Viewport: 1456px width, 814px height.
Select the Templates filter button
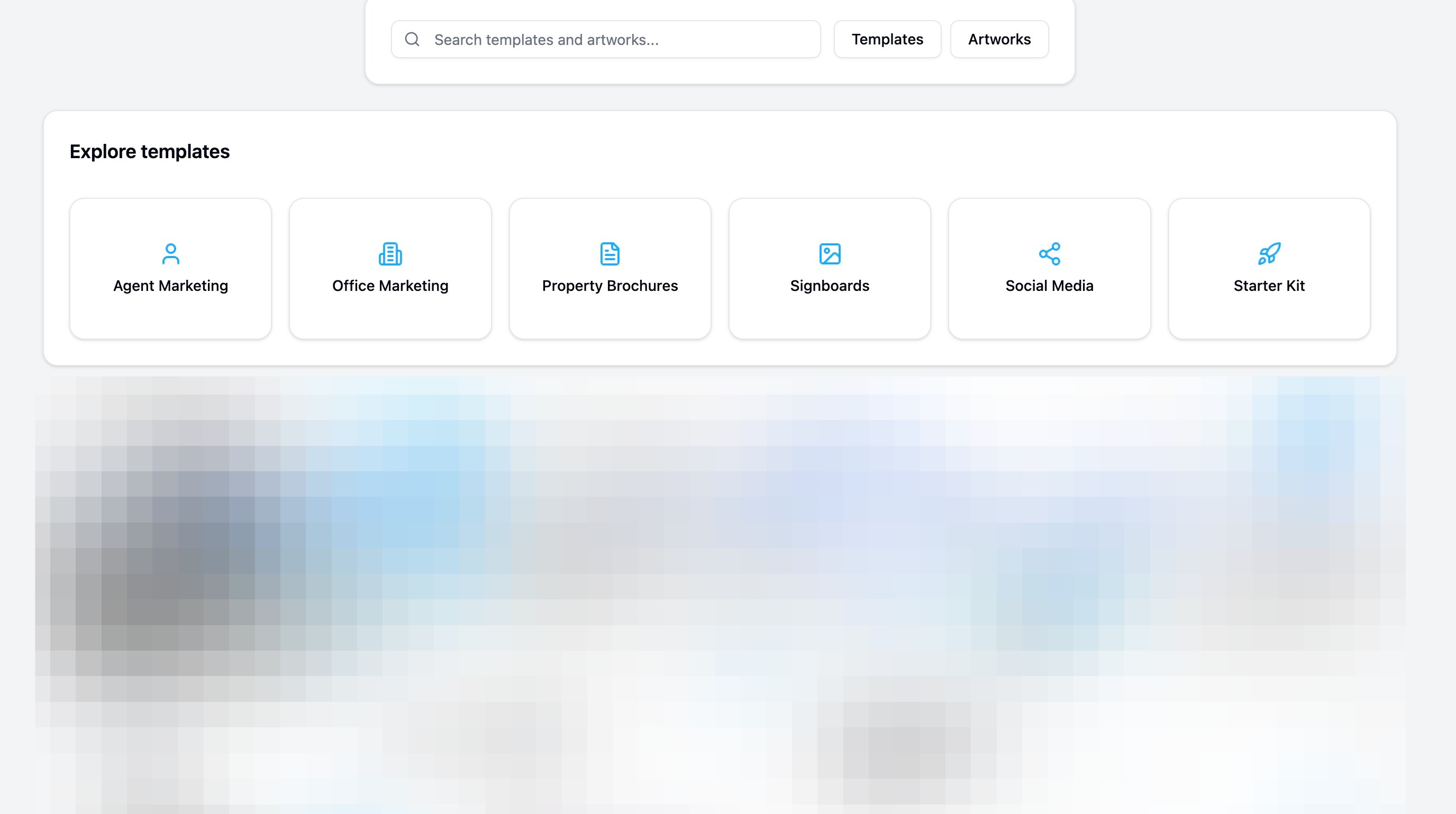(x=887, y=39)
